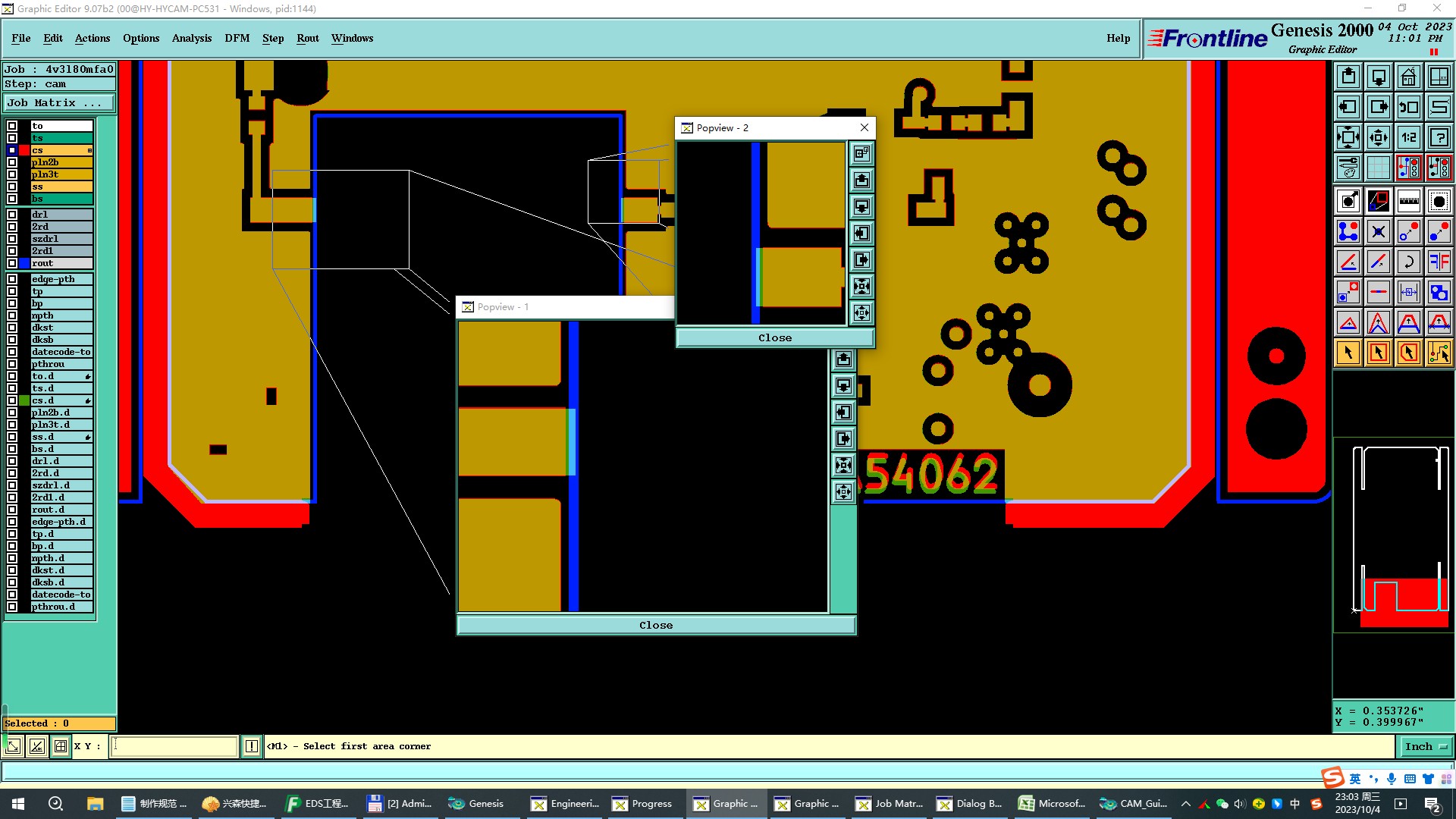
Task: Open the grid display icon
Action: pyautogui.click(x=1378, y=168)
